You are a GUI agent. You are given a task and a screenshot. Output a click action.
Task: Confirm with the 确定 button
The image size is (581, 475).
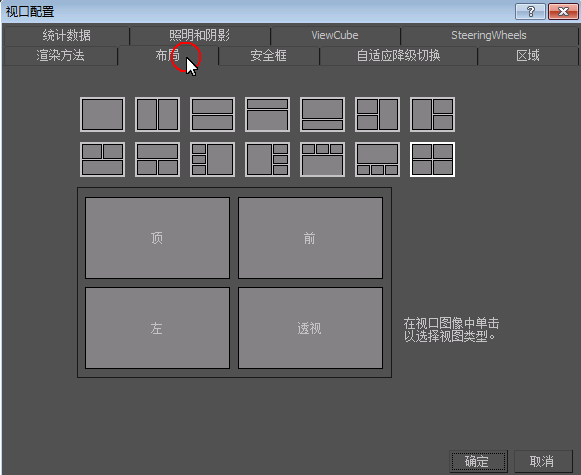(478, 462)
